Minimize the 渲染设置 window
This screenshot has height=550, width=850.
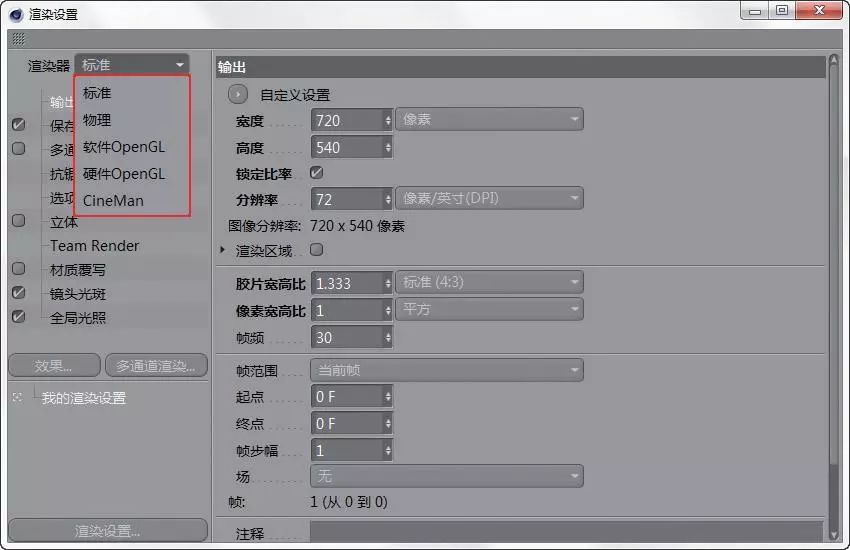point(755,11)
